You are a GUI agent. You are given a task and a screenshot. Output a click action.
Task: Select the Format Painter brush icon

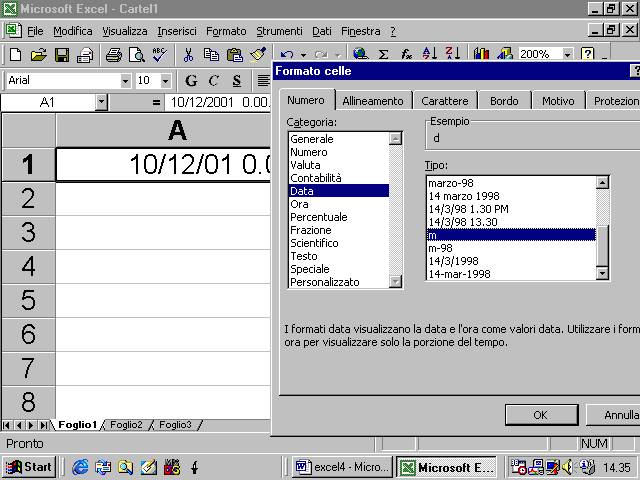[x=258, y=55]
